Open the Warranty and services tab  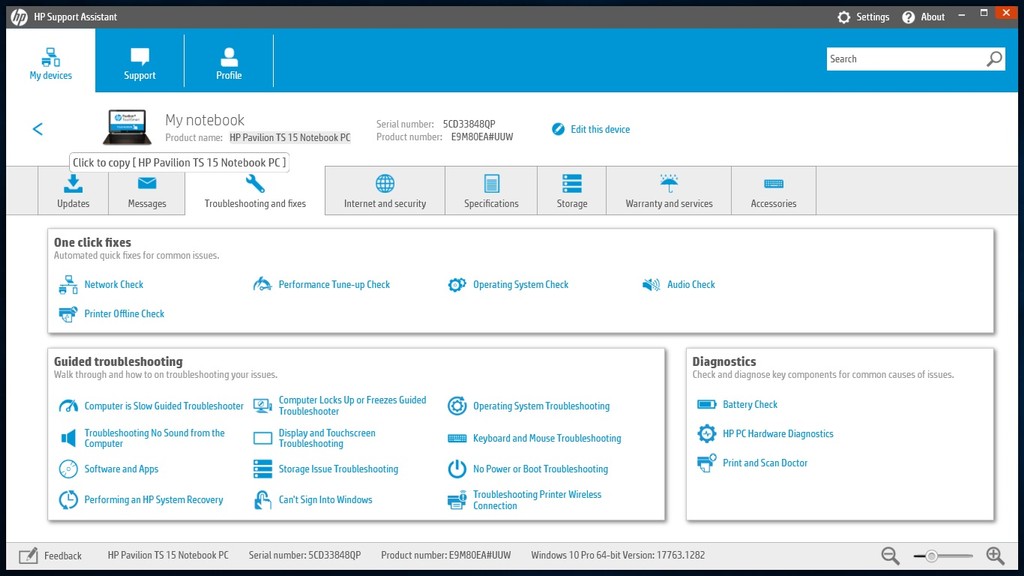pyautogui.click(x=669, y=191)
